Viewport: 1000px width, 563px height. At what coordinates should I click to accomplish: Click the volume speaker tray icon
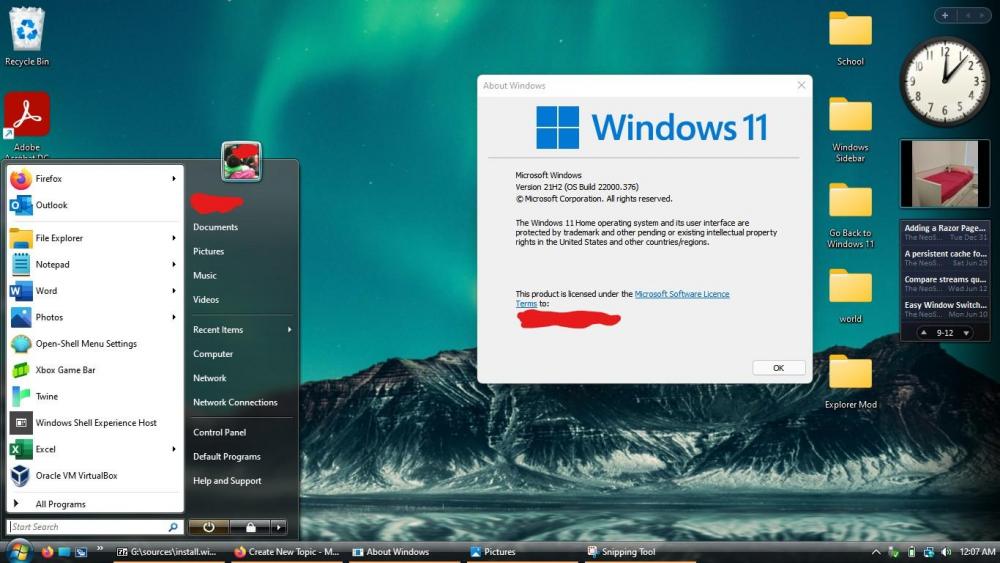945,552
